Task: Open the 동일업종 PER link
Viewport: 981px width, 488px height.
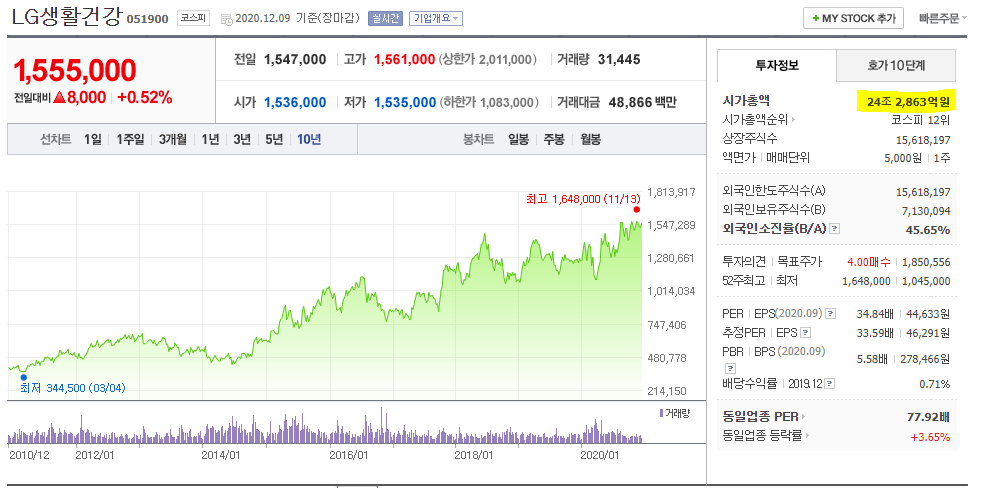Action: pyautogui.click(x=764, y=416)
